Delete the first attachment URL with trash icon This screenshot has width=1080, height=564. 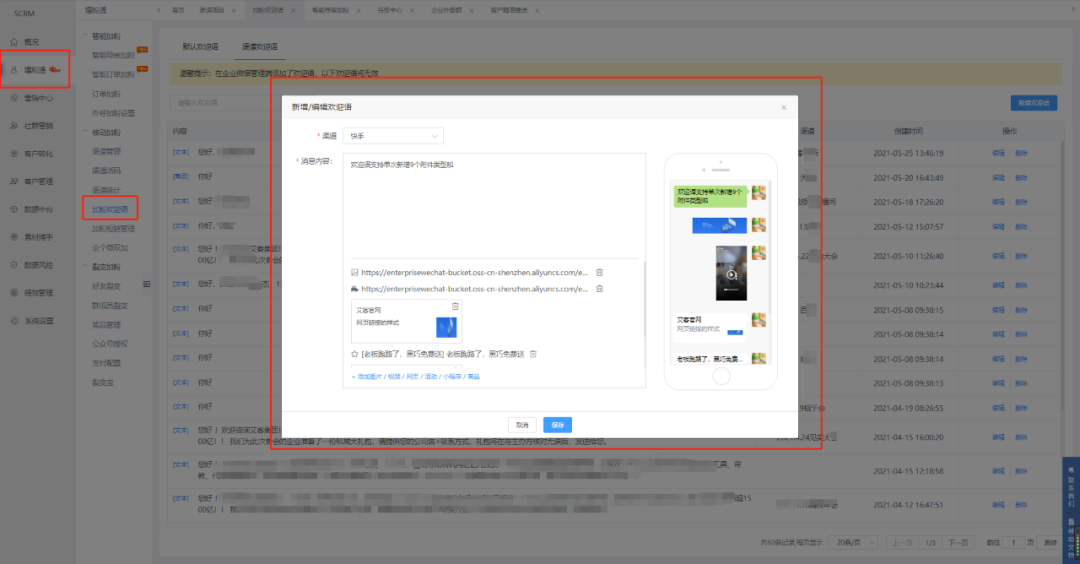click(x=599, y=272)
